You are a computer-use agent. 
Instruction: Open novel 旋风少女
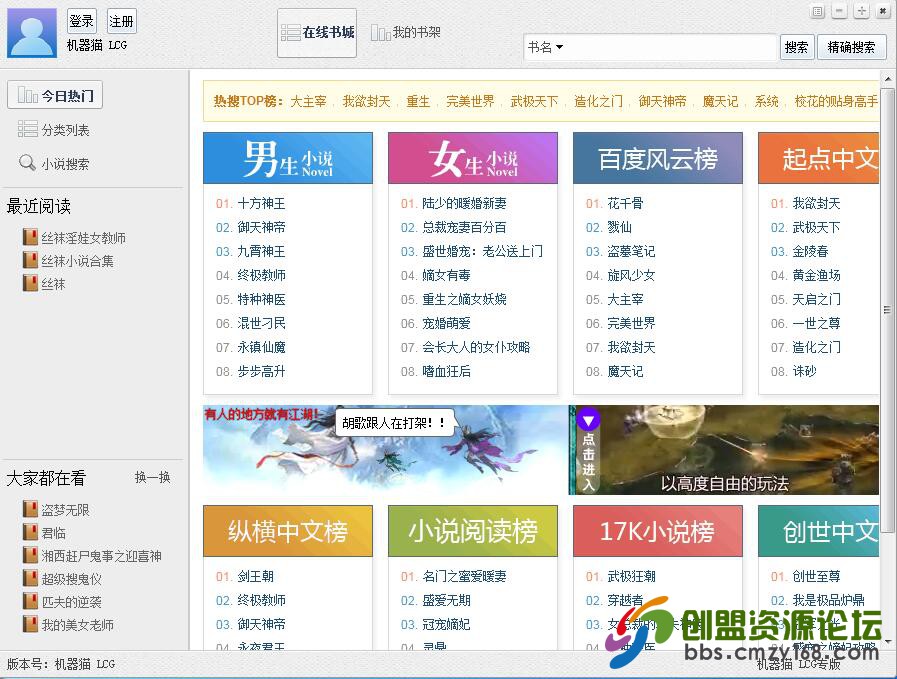click(x=631, y=275)
